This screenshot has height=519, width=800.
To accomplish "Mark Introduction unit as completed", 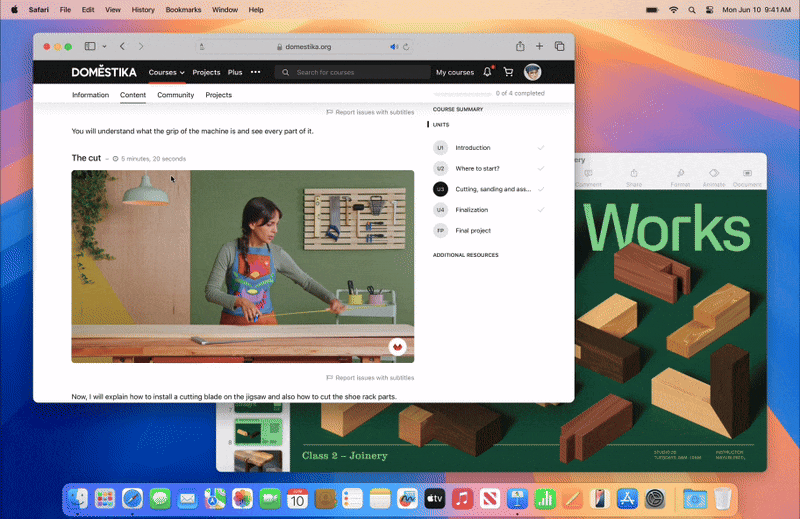I will coord(541,148).
